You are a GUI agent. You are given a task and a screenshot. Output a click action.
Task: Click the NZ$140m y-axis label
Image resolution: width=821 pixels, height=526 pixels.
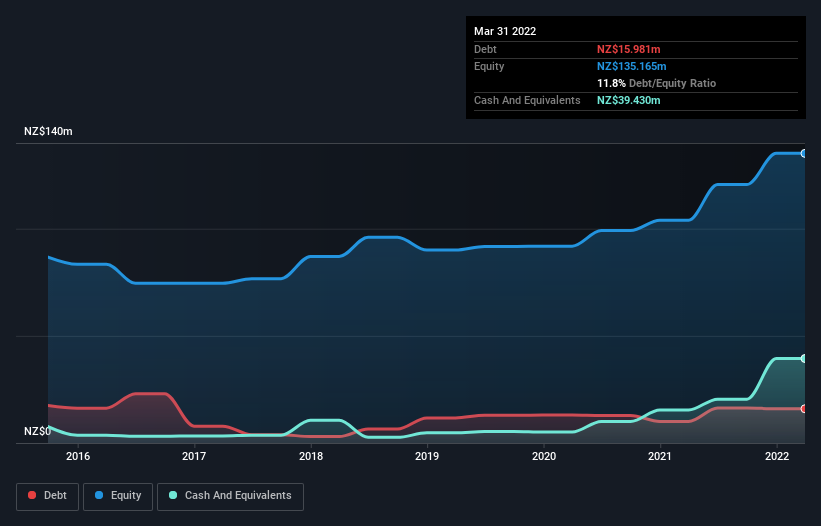tap(48, 131)
